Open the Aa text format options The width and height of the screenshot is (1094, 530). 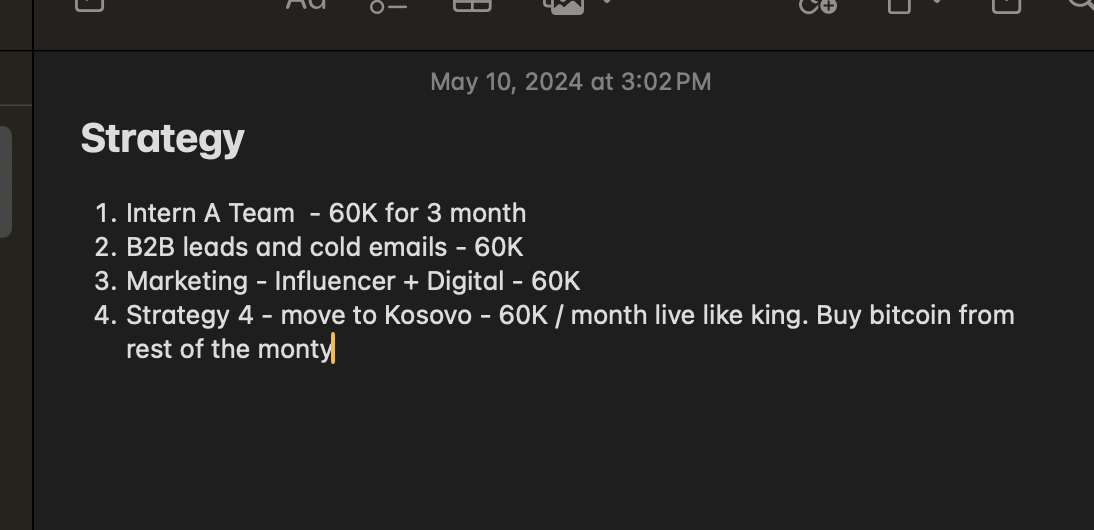click(x=306, y=4)
